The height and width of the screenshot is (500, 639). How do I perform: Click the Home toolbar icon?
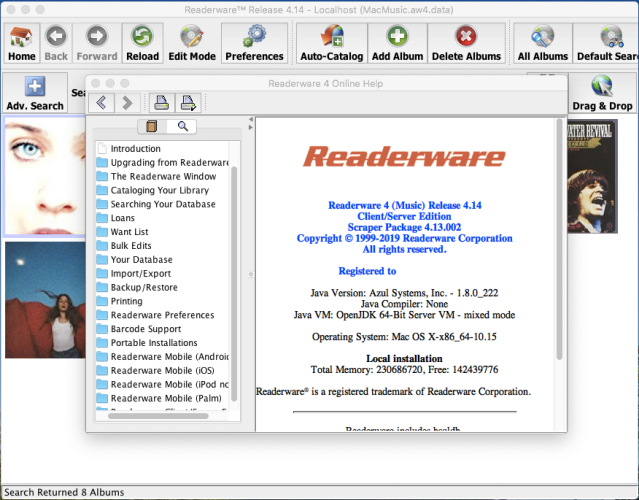(22, 43)
